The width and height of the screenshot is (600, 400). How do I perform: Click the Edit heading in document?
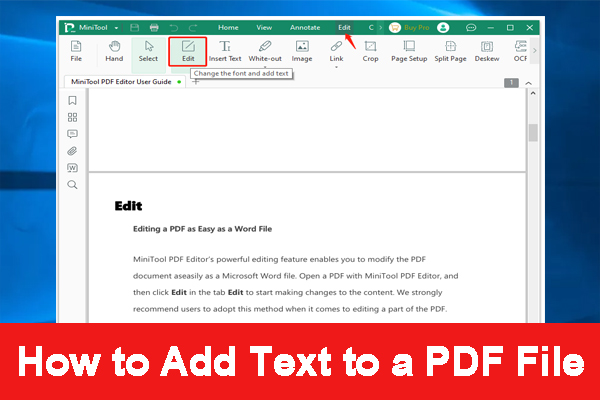128,206
